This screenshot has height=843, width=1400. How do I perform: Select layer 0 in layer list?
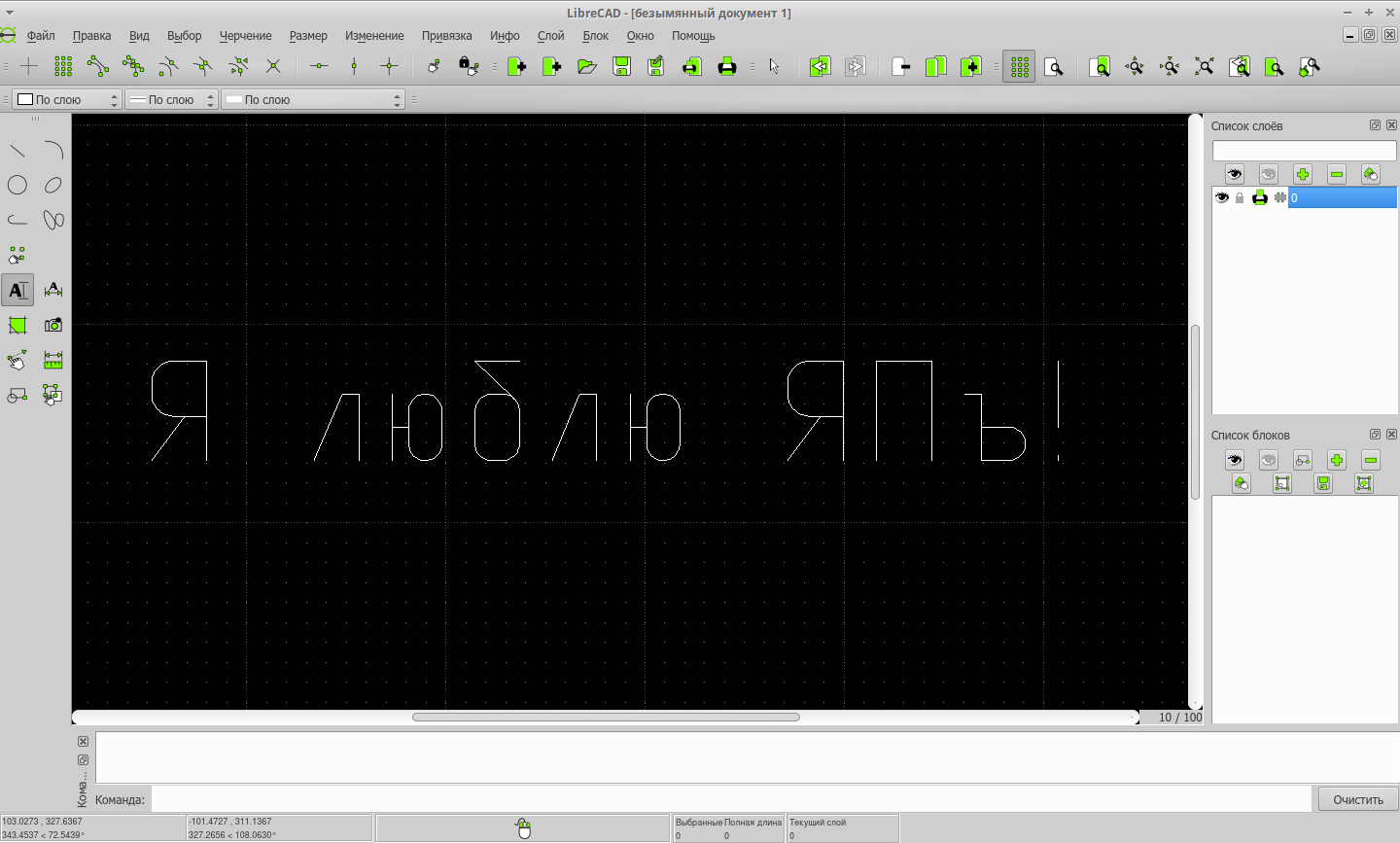click(x=1342, y=197)
